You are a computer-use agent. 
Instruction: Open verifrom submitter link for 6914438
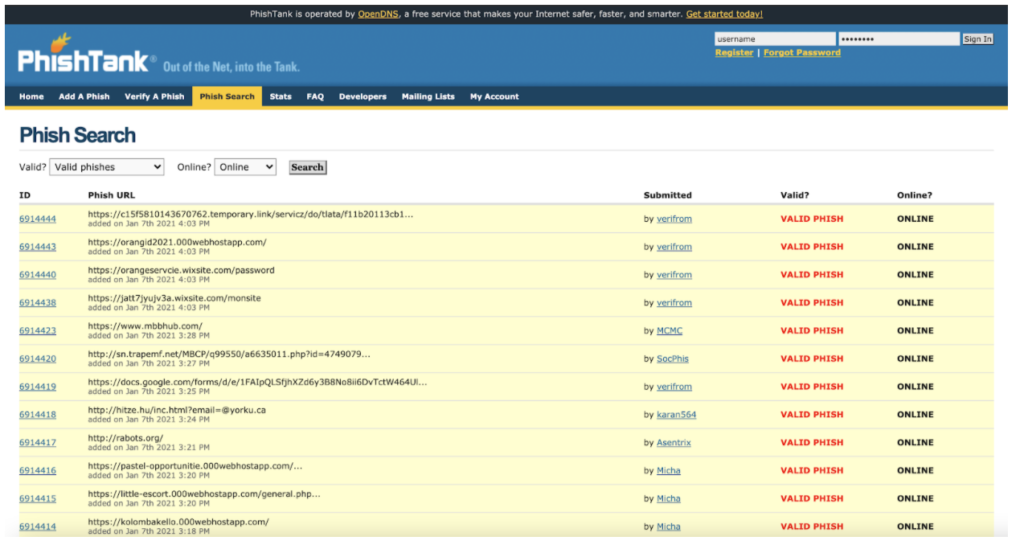(674, 304)
